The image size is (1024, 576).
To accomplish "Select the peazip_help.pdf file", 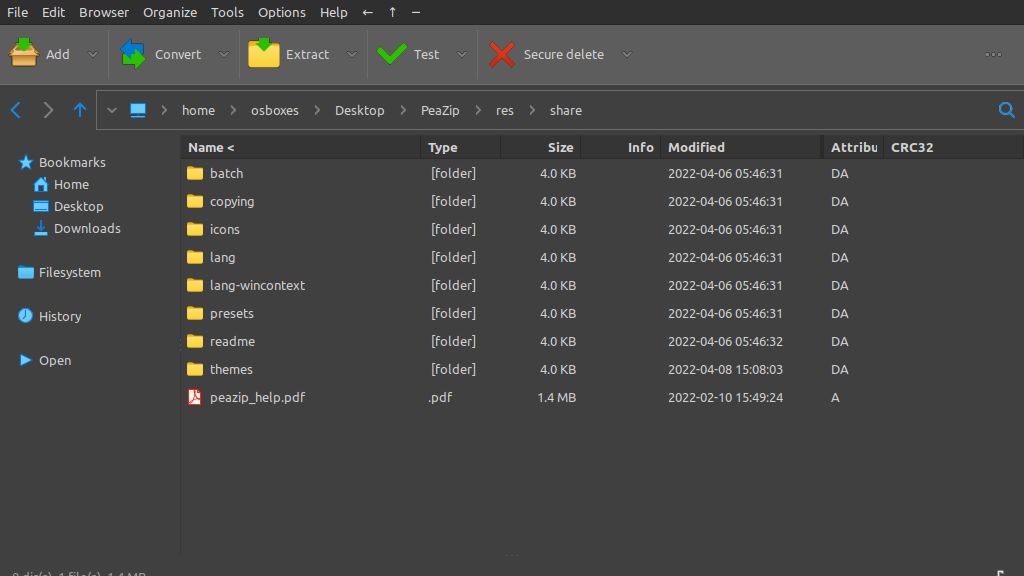I will point(257,397).
